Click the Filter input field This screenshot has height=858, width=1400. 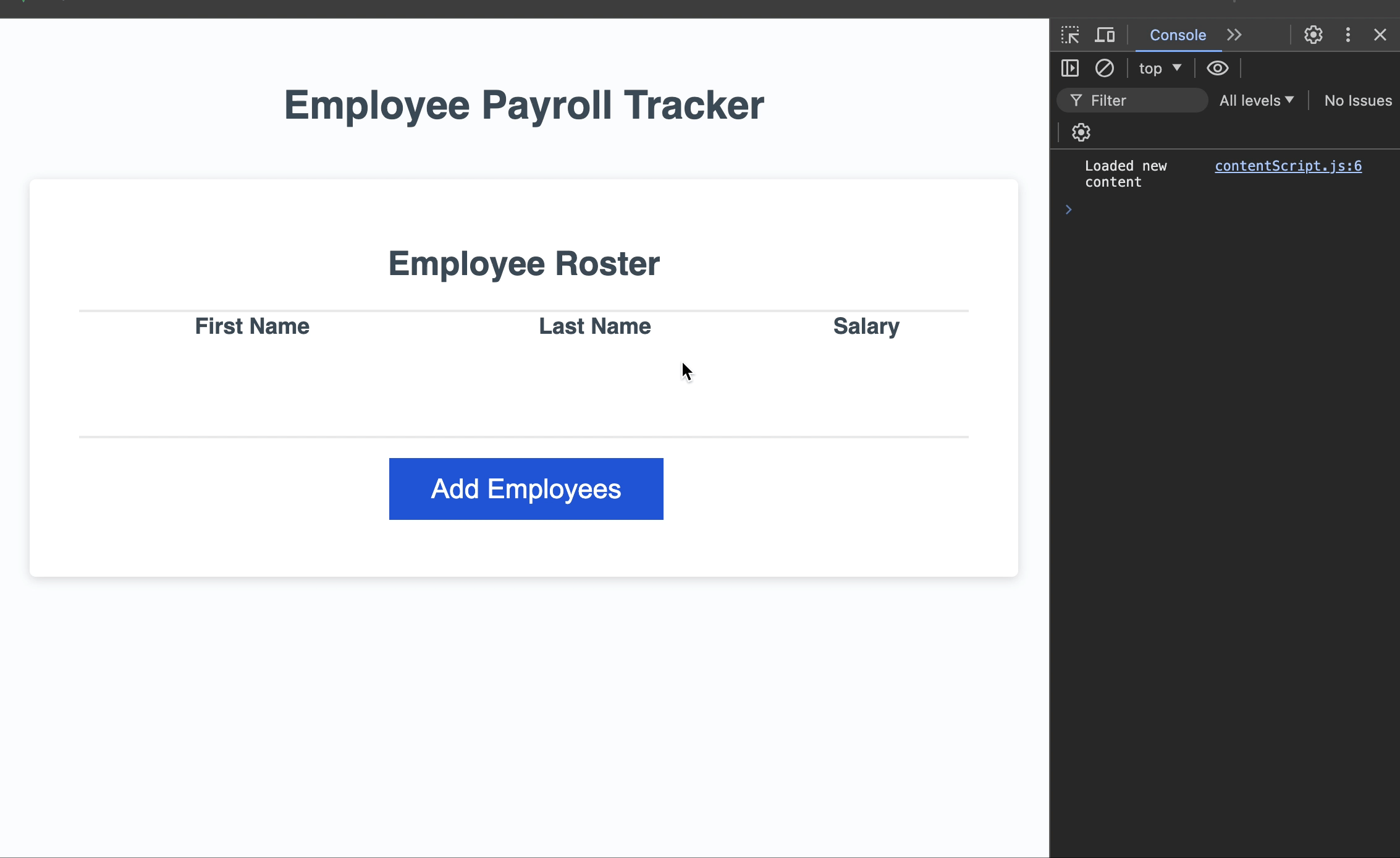(x=1140, y=99)
